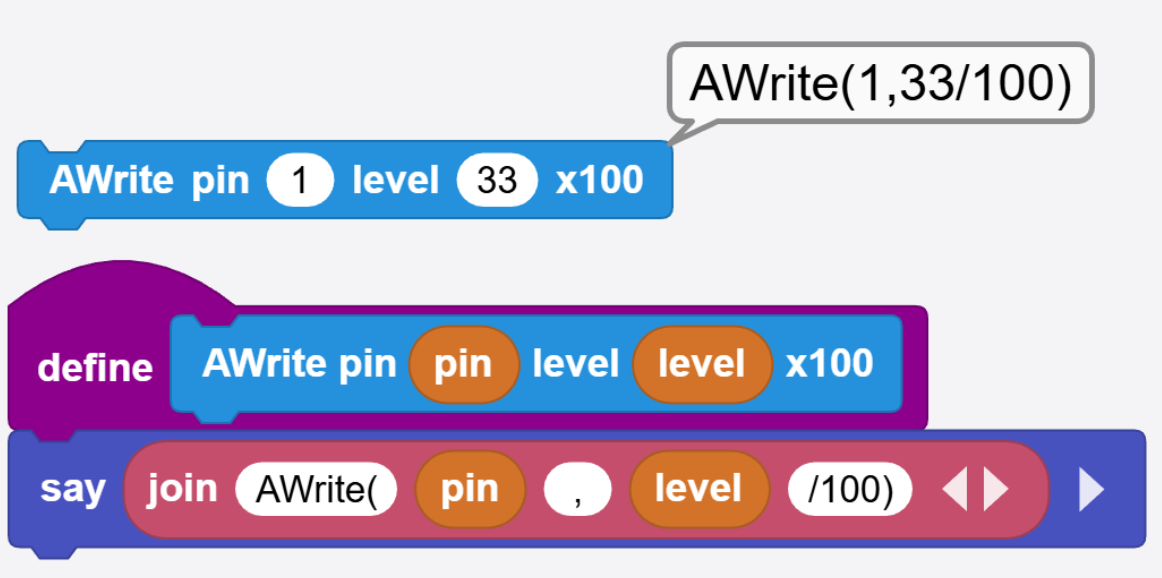Select the purple define hat block
The height and width of the screenshot is (578, 1162).
click(95, 368)
